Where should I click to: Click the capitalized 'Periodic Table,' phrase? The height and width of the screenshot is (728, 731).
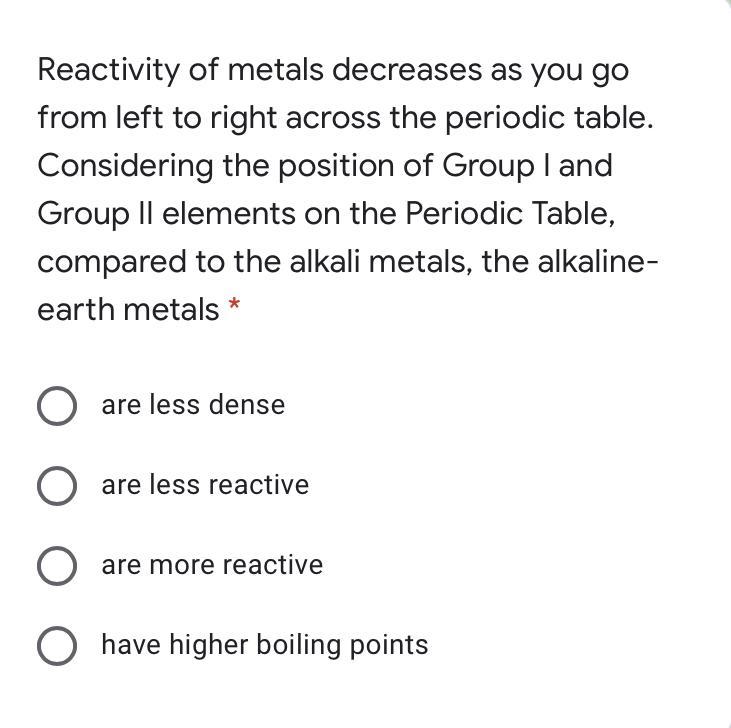(510, 214)
